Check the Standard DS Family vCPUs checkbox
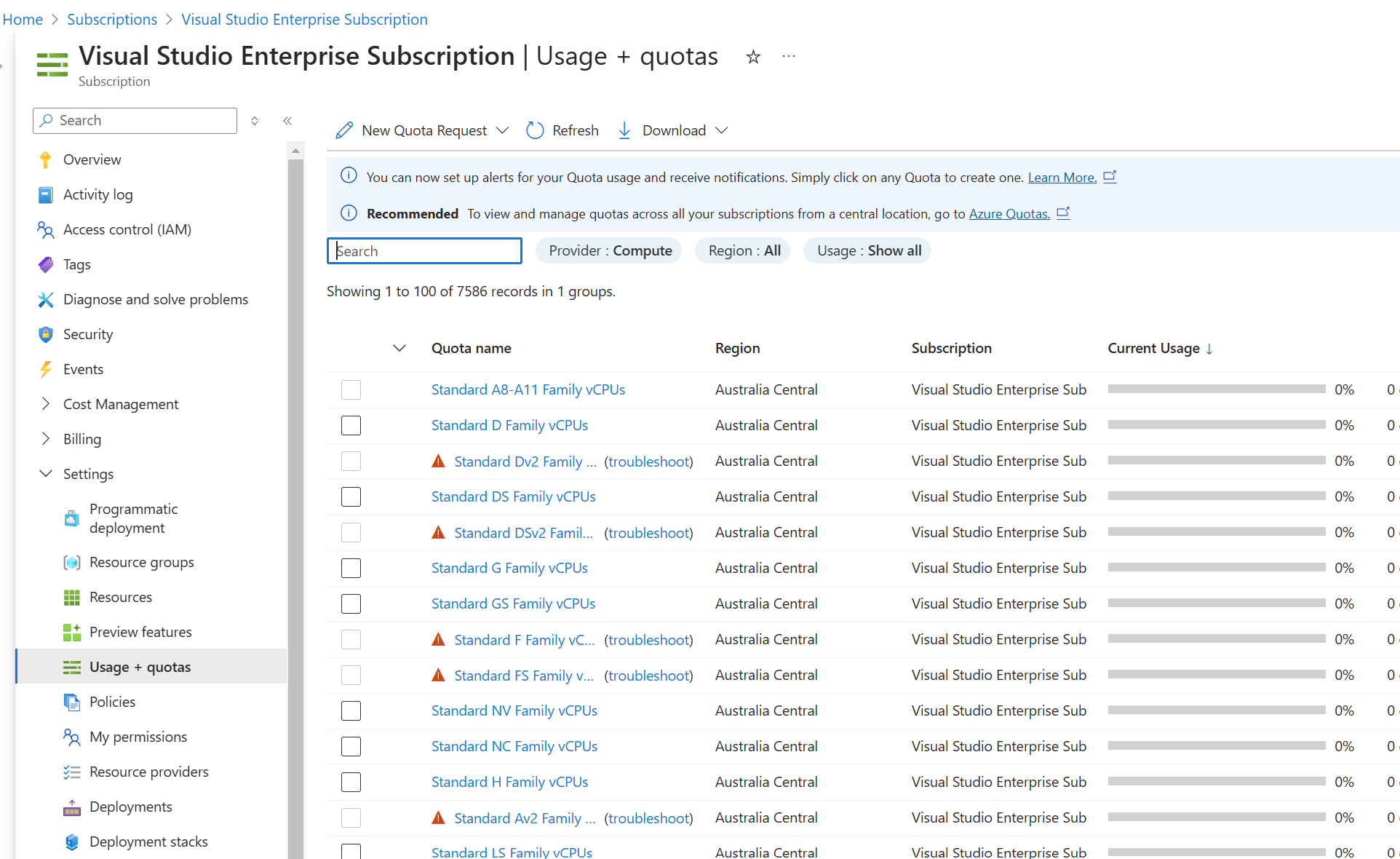Image resolution: width=1400 pixels, height=859 pixels. pyautogui.click(x=351, y=496)
